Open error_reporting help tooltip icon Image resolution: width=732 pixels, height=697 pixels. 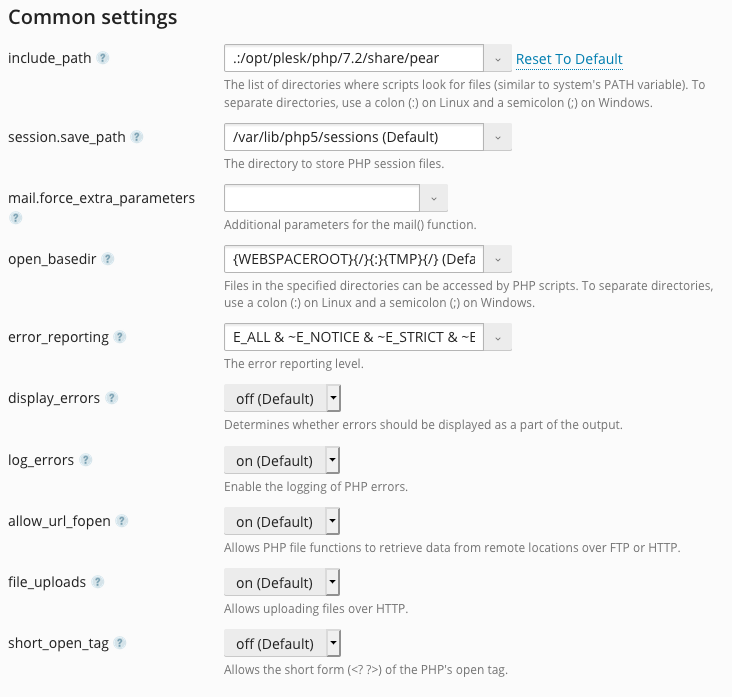[120, 337]
